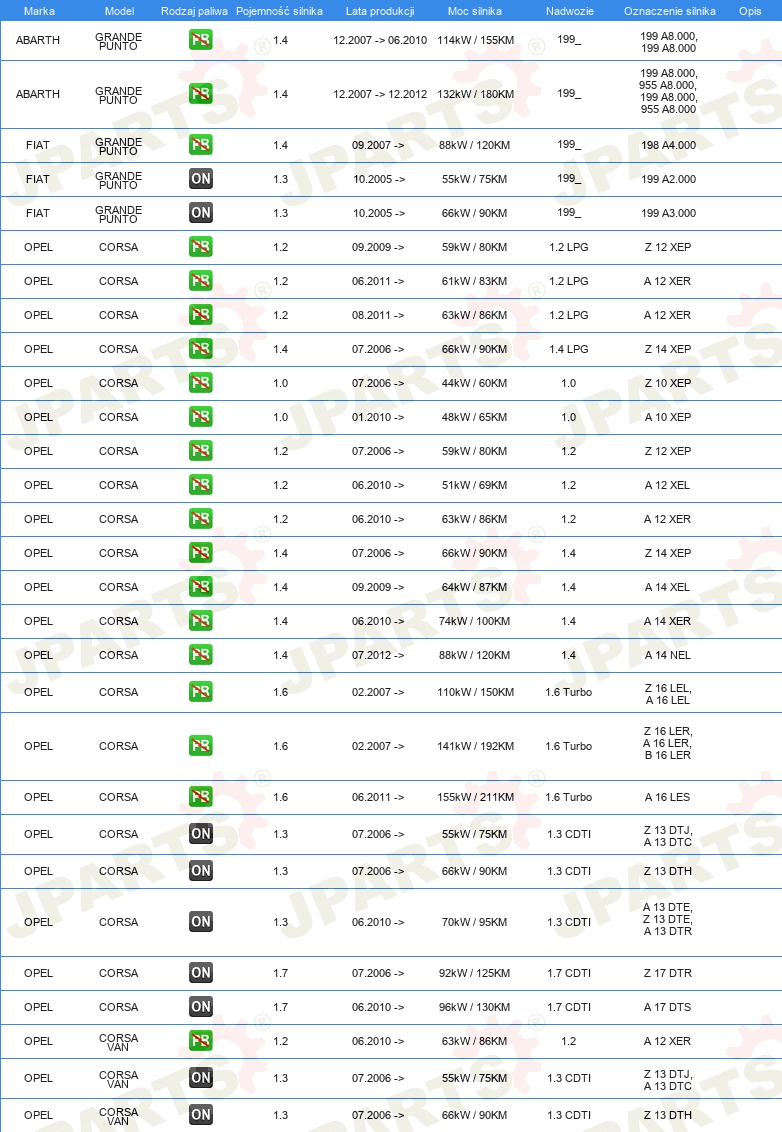This screenshot has width=782, height=1132.
Task: Click engine code A 14 NEL
Action: (667, 655)
